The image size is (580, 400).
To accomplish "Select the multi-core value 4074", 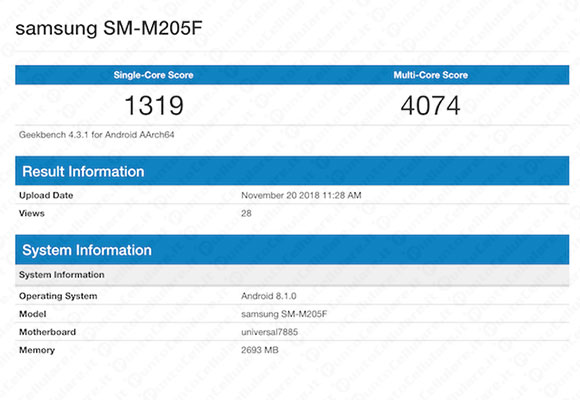I will (x=431, y=105).
